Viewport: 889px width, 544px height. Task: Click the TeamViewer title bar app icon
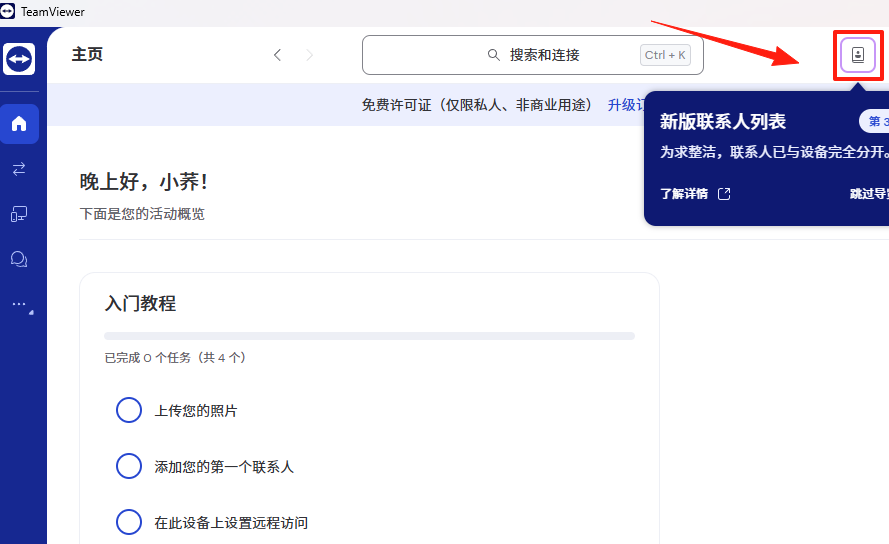(7, 11)
